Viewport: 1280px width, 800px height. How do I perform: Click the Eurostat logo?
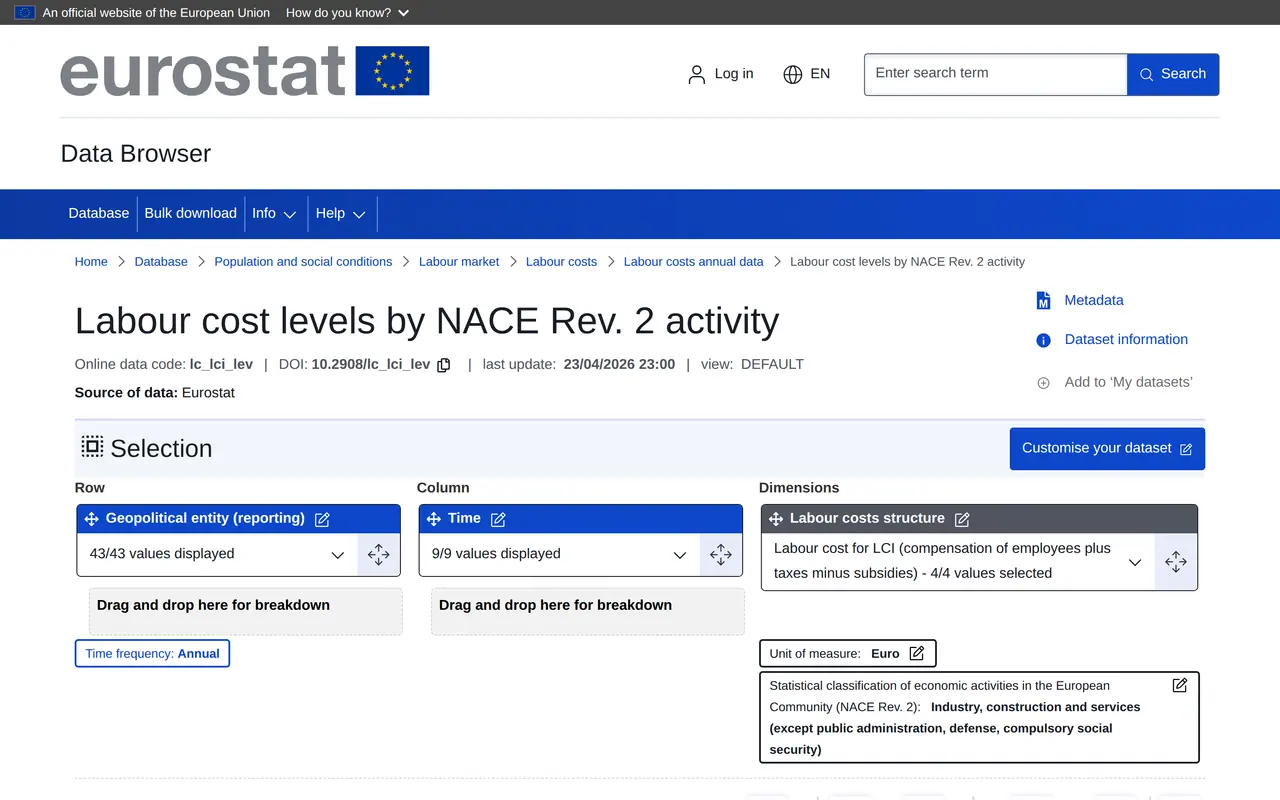tap(245, 71)
